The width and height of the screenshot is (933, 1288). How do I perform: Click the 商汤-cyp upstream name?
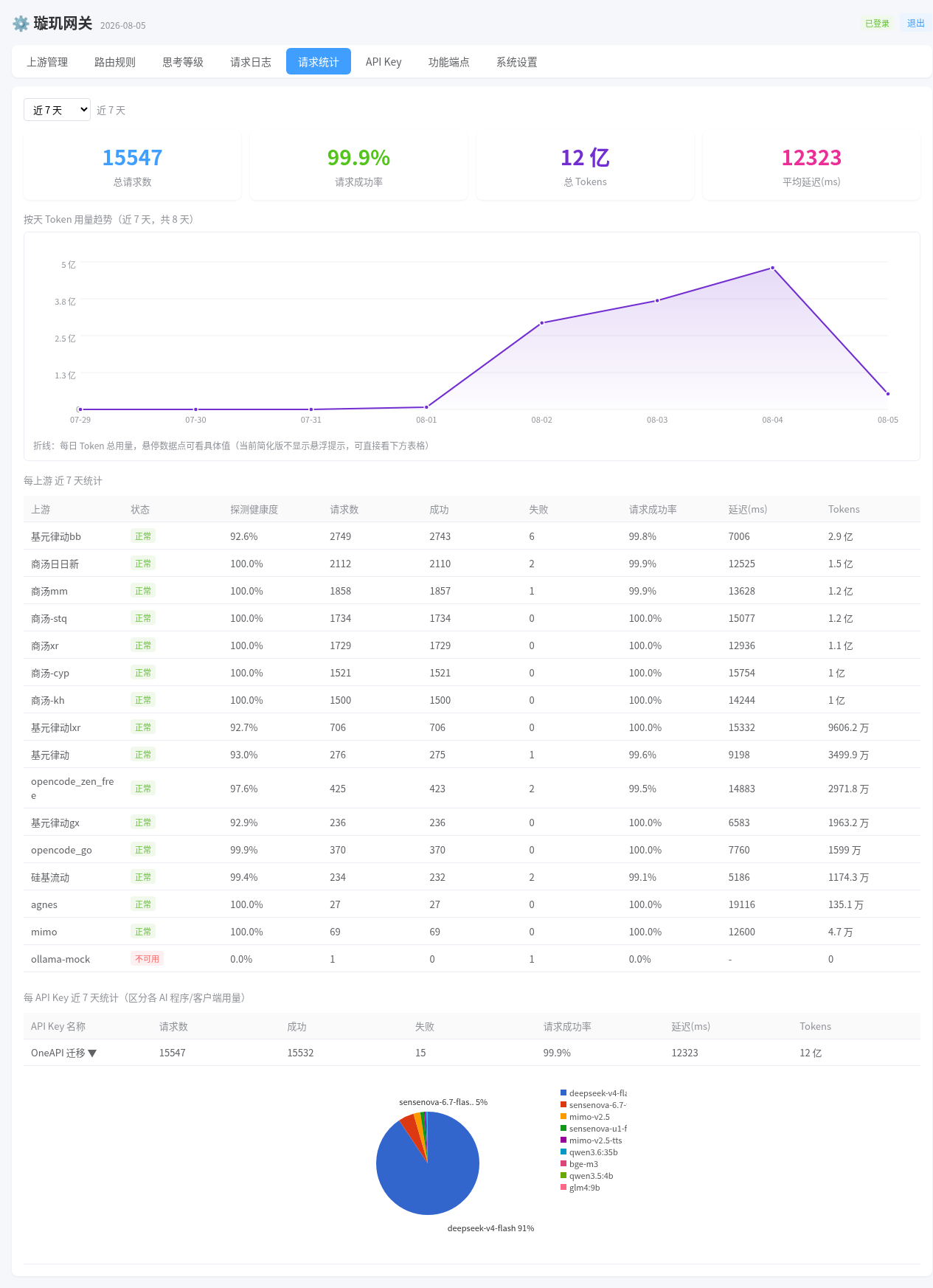(50, 674)
